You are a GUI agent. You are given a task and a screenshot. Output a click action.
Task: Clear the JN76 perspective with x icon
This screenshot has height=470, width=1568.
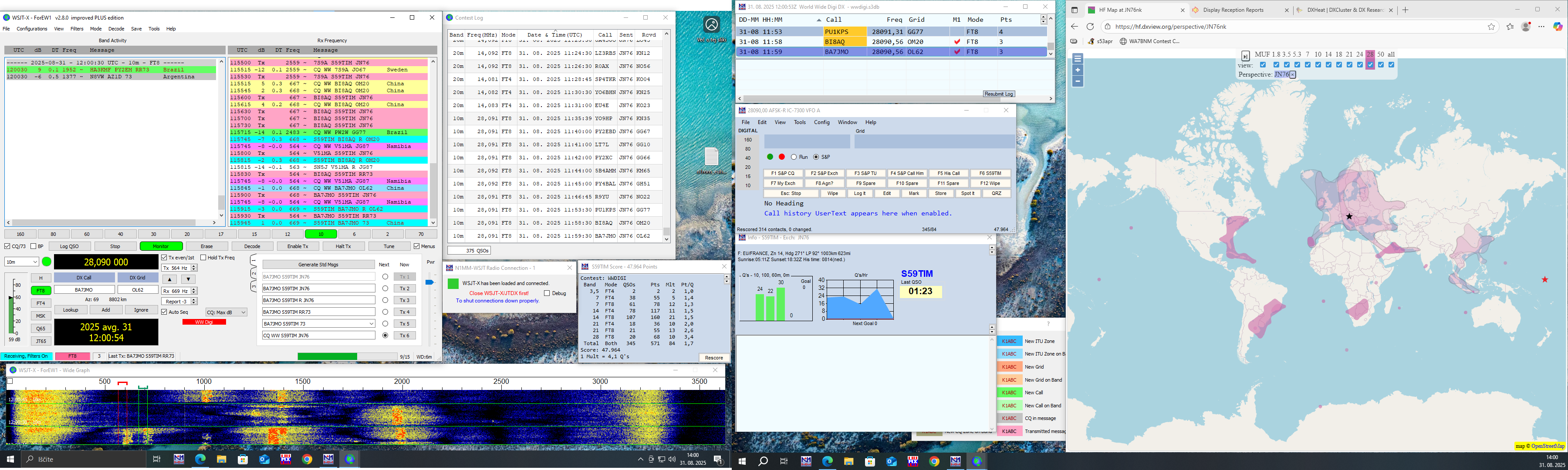coord(1292,75)
